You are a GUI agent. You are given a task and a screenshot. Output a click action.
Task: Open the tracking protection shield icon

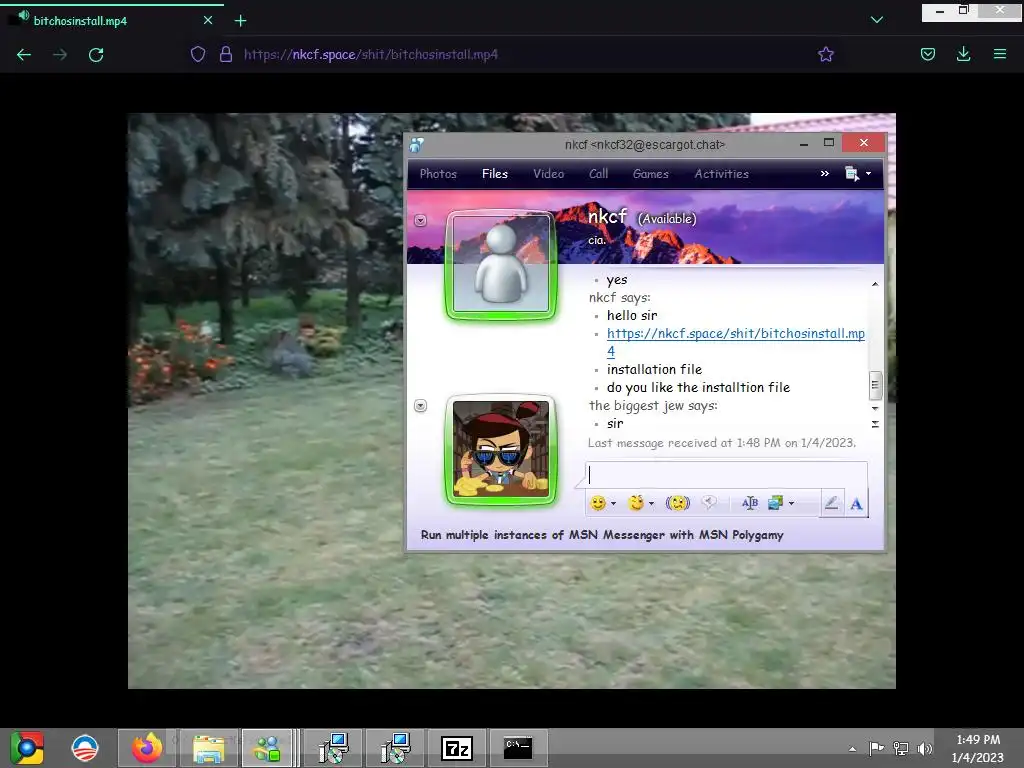coord(198,54)
